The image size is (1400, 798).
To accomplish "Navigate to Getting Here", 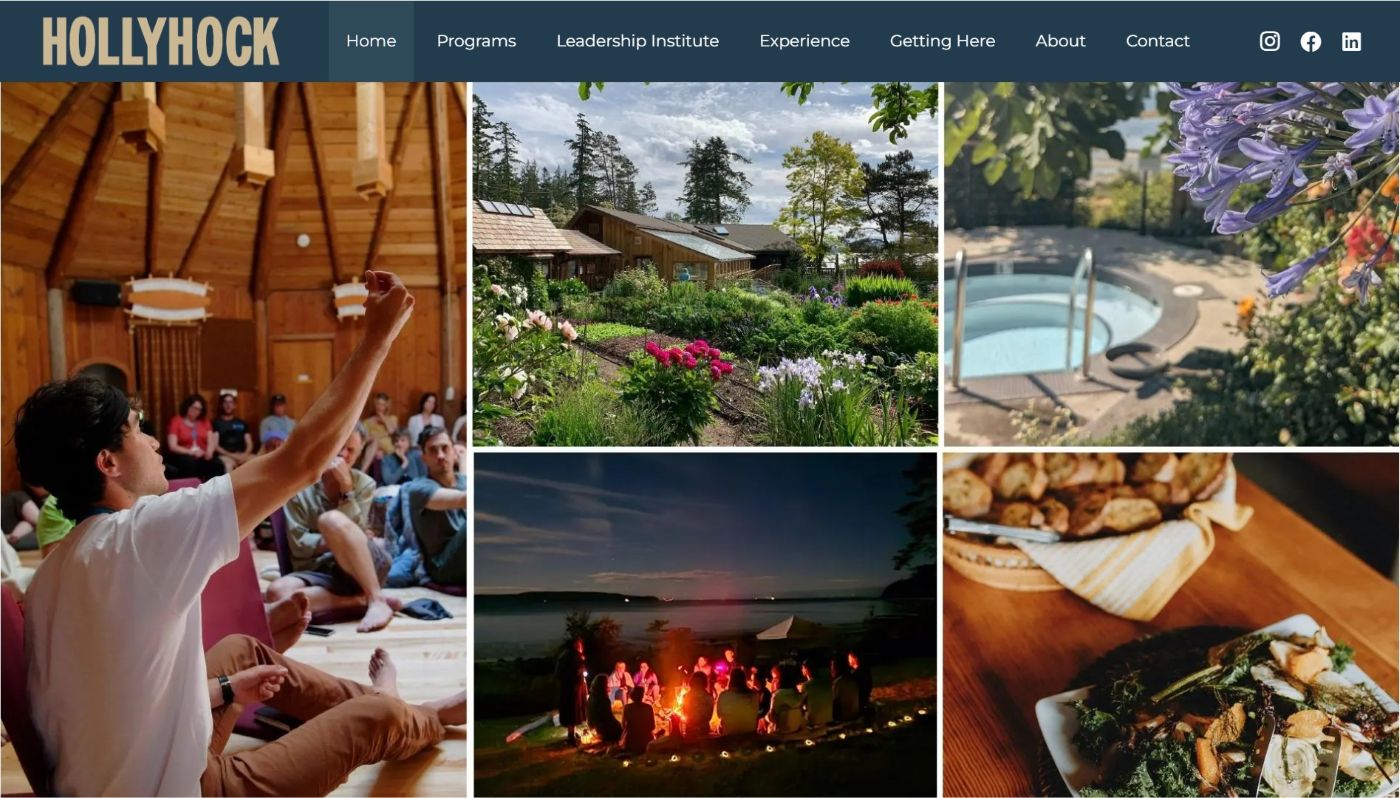I will tap(942, 41).
